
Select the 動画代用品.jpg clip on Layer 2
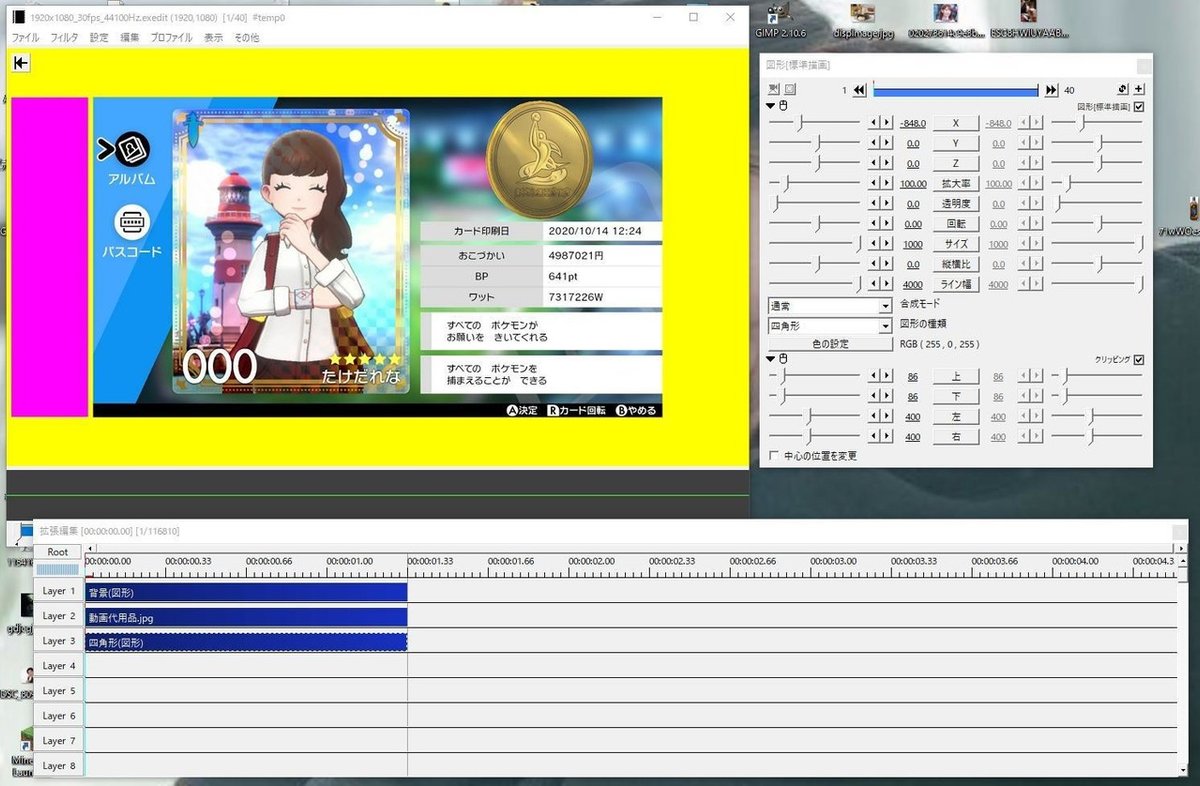click(x=246, y=617)
